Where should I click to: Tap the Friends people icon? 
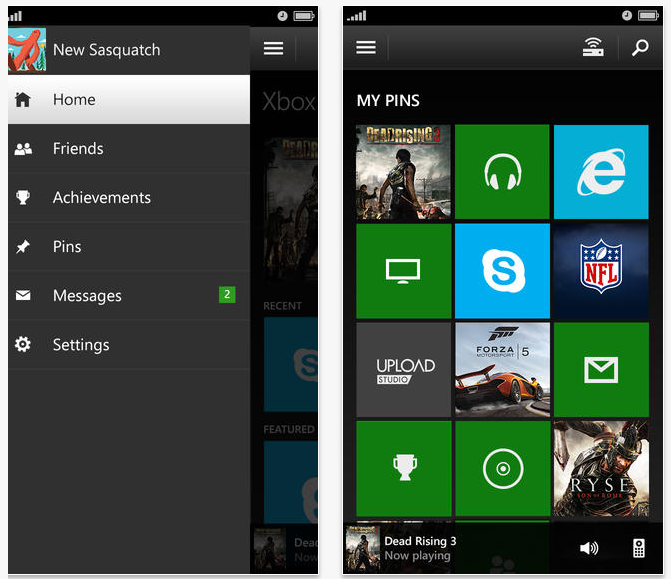click(23, 149)
